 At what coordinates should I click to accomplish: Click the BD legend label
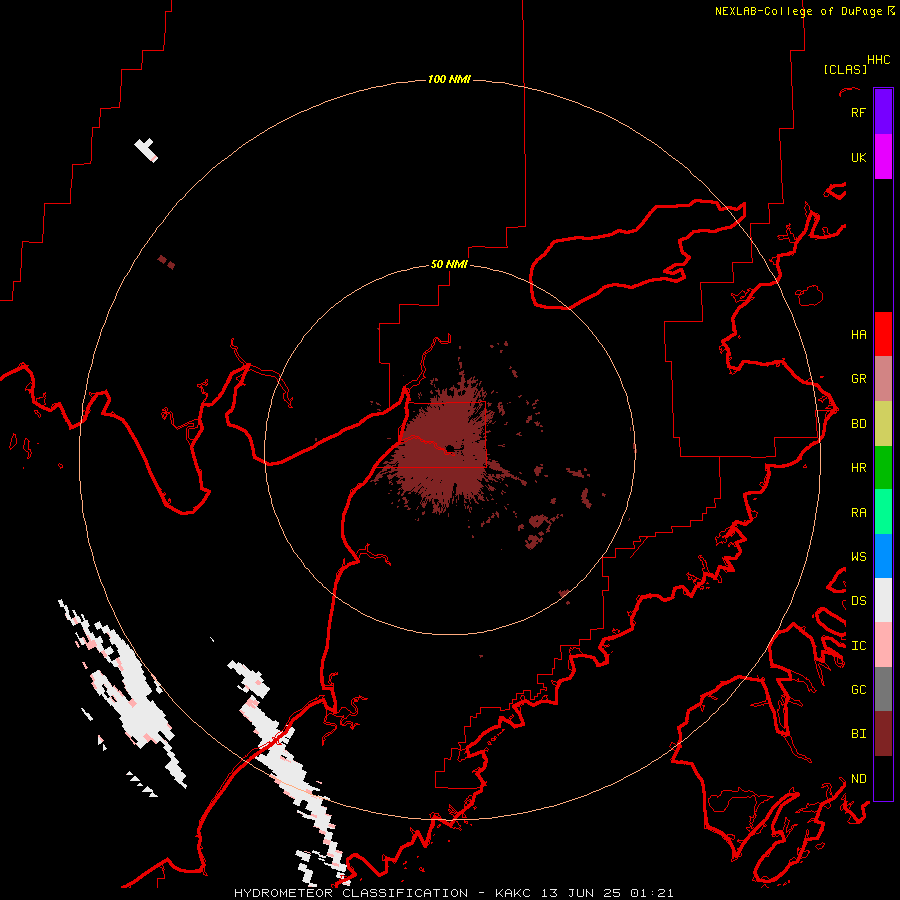click(858, 424)
